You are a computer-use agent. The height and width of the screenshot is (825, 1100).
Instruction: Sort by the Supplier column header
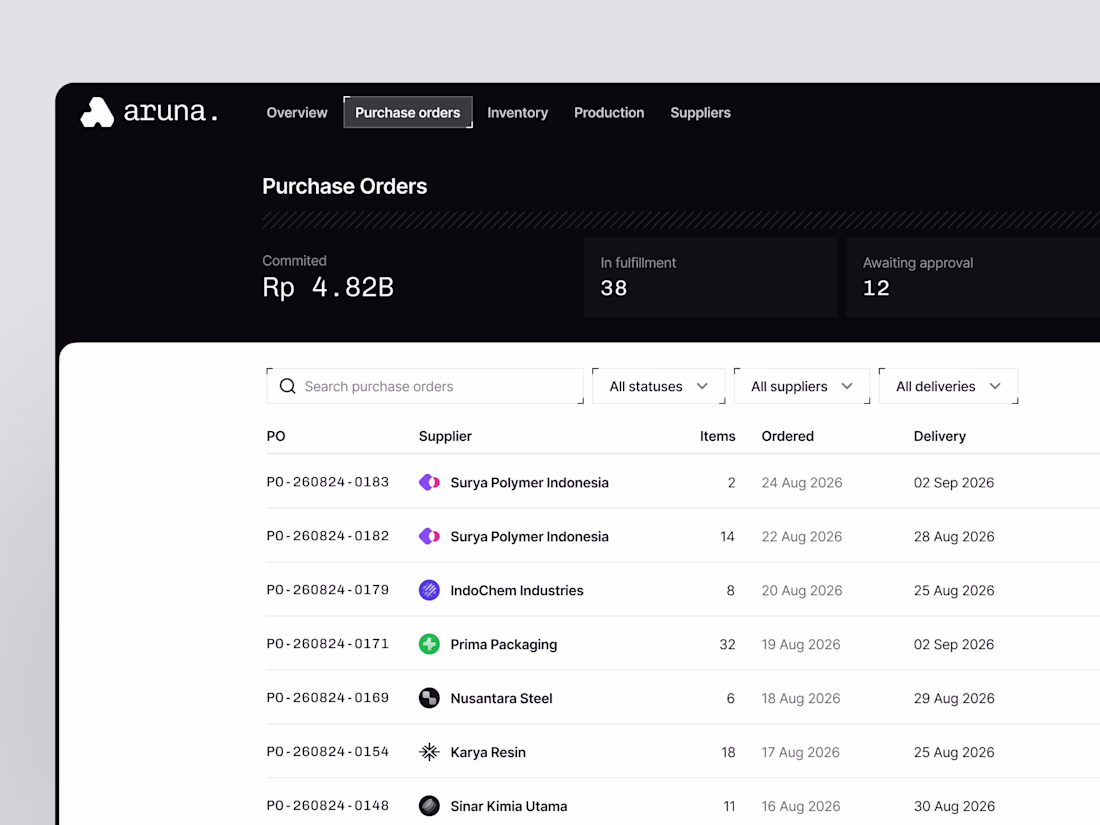click(445, 436)
